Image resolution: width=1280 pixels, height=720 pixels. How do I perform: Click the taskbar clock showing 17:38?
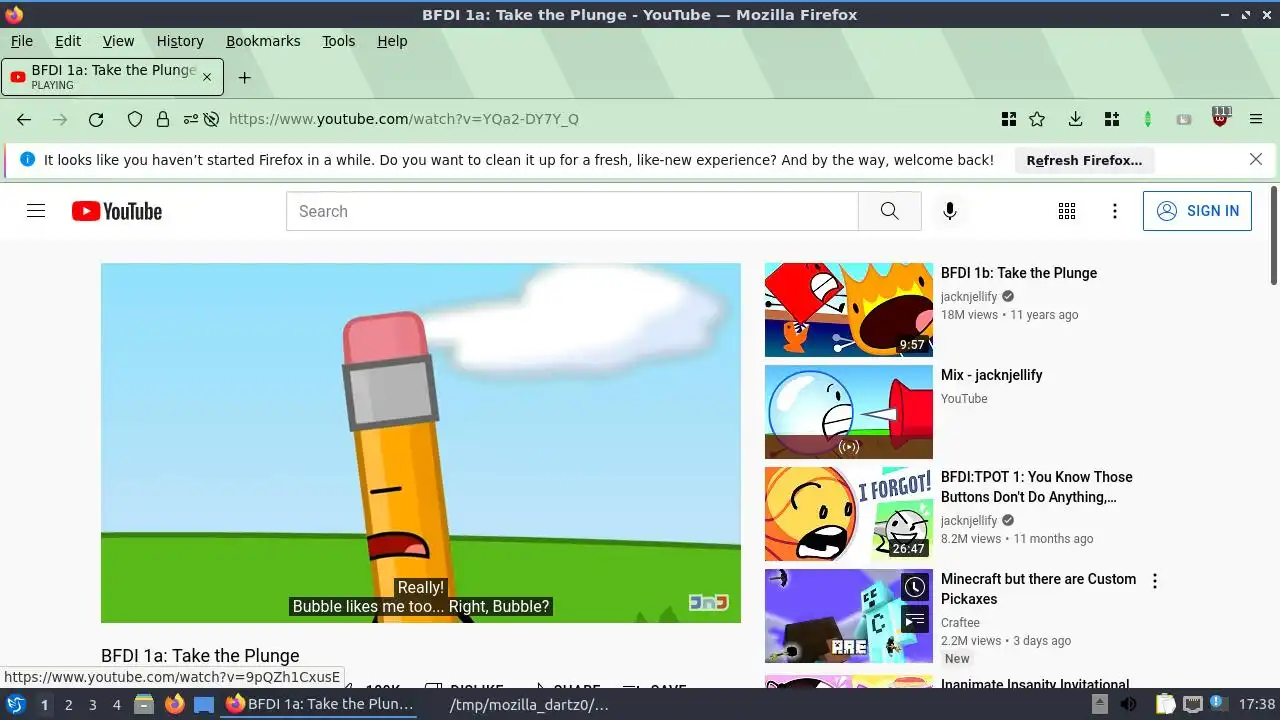(1257, 704)
